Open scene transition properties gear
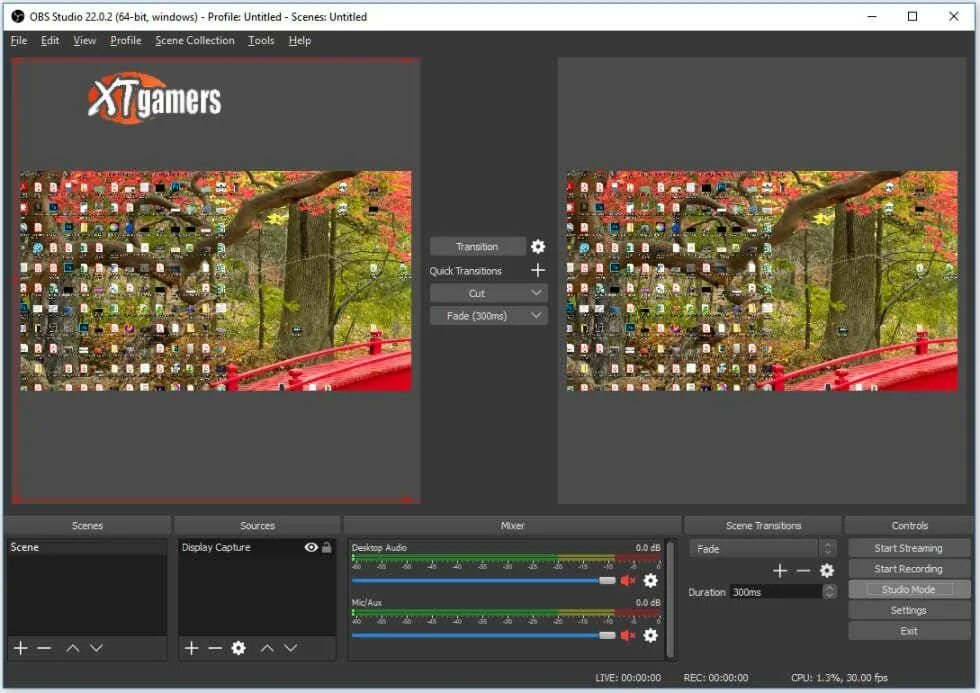Image resolution: width=980 pixels, height=693 pixels. [x=826, y=571]
